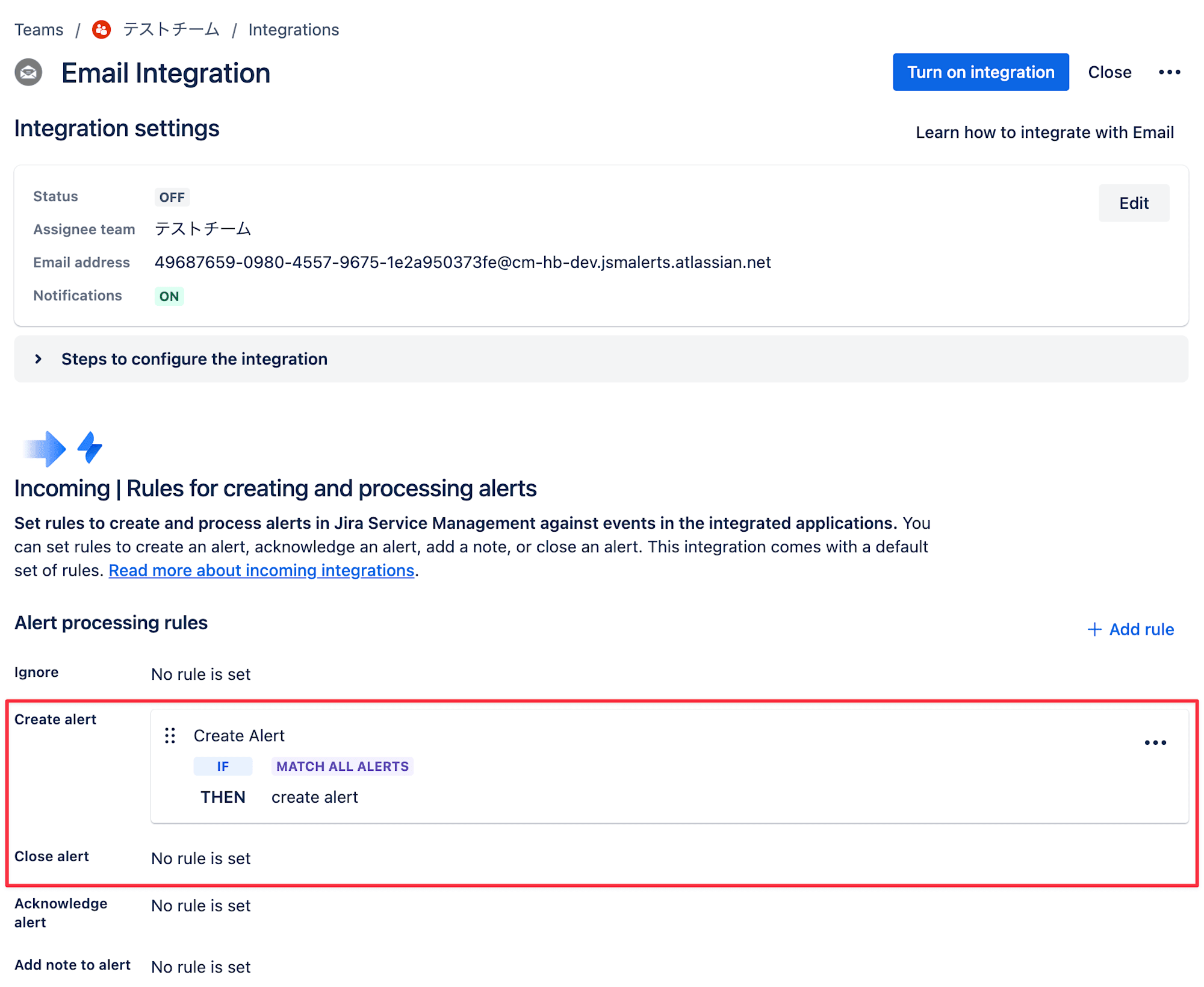This screenshot has width=1204, height=987.
Task: Click IF MATCH ALL ALERTS condition badge
Action: (x=340, y=766)
